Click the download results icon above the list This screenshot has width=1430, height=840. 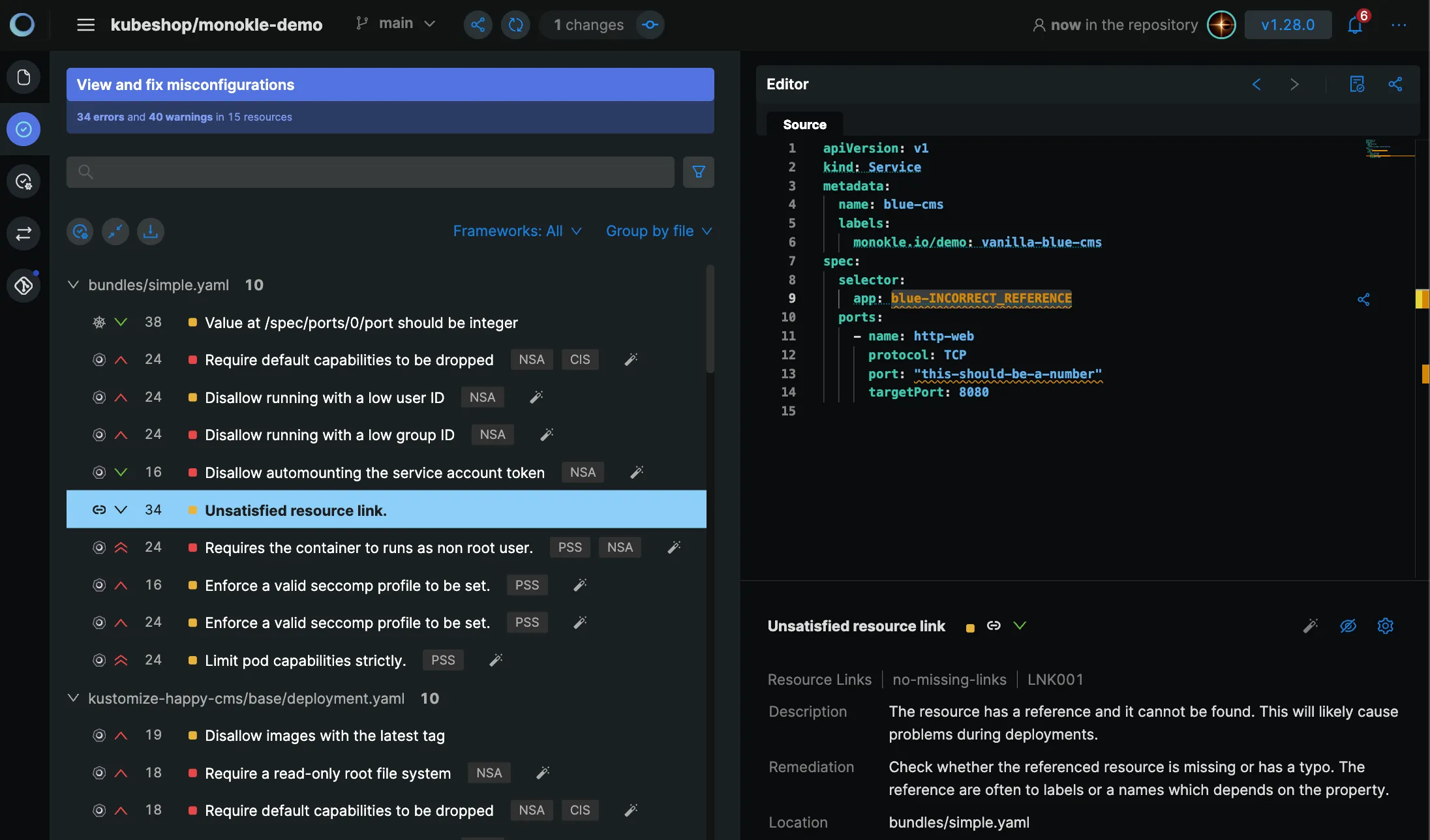151,232
